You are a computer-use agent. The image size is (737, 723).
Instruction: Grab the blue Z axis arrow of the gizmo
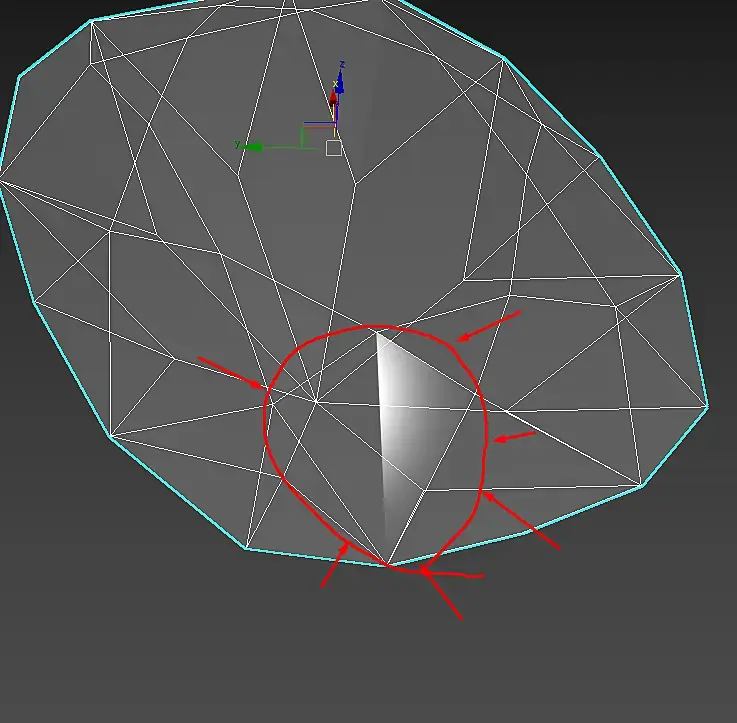tap(340, 83)
